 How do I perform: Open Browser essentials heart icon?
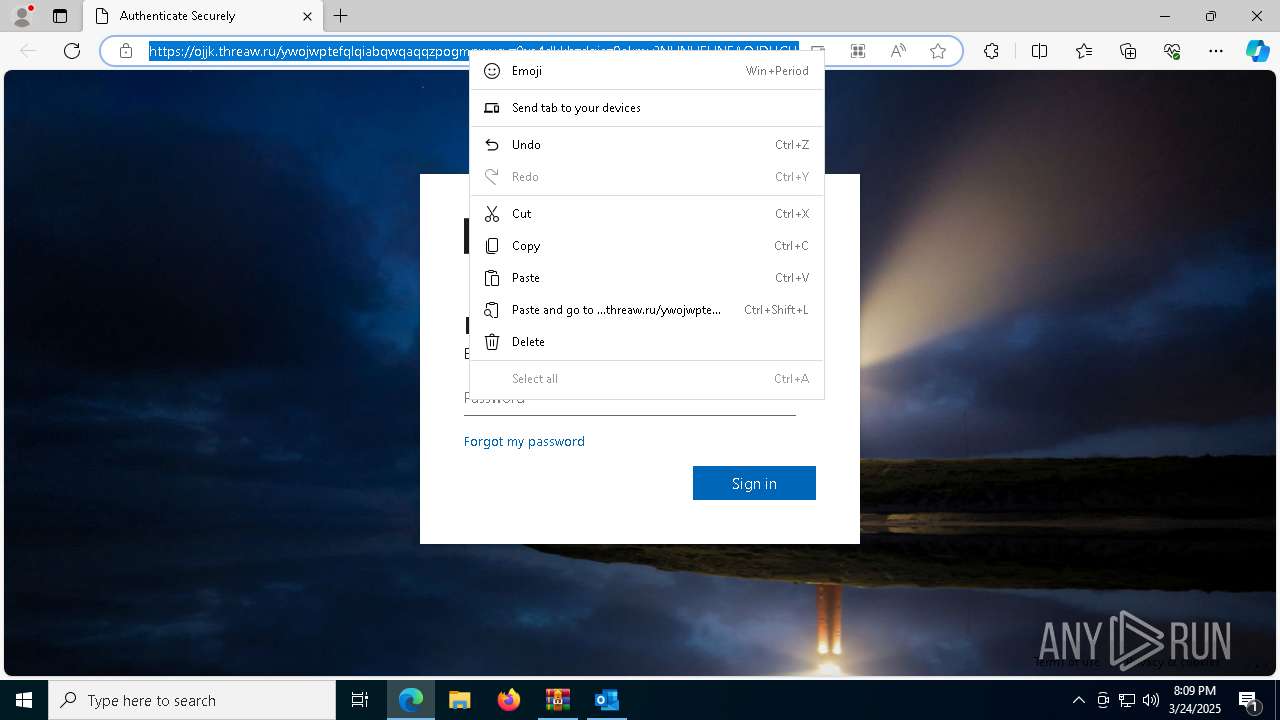pyautogui.click(x=1172, y=51)
